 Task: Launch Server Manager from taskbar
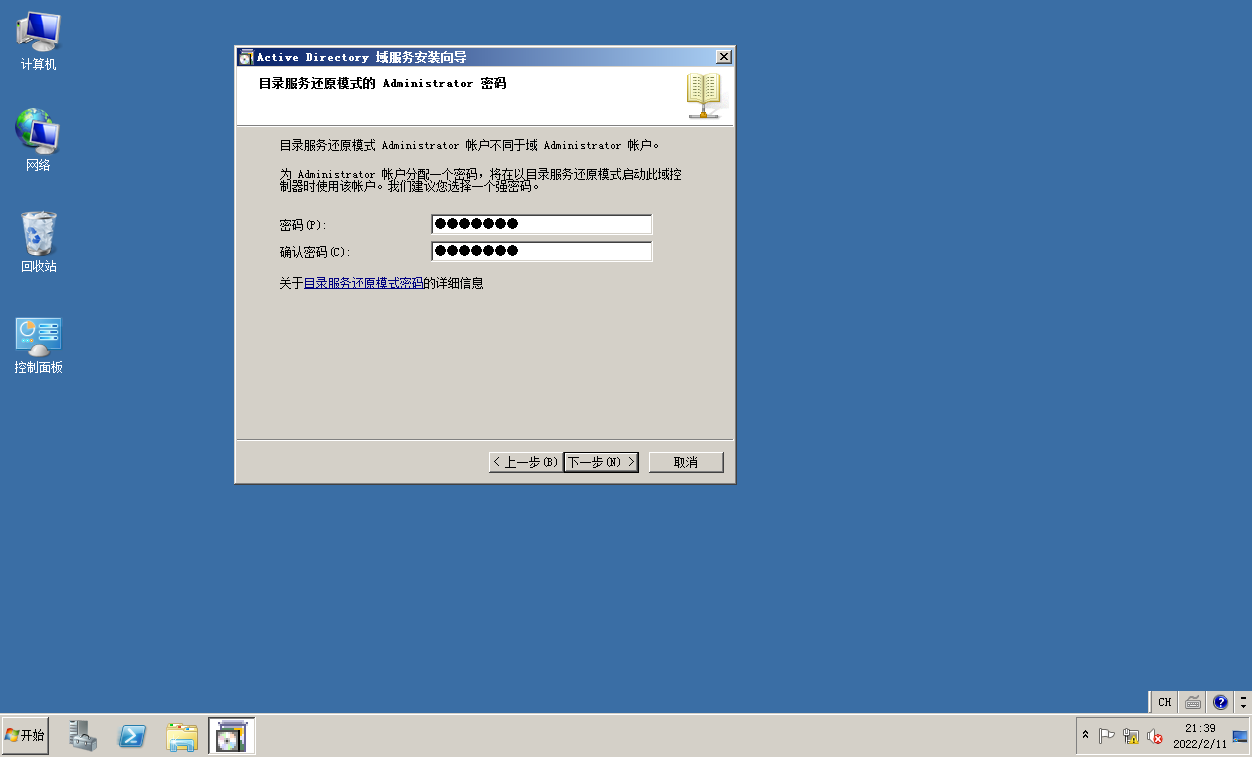point(83,736)
